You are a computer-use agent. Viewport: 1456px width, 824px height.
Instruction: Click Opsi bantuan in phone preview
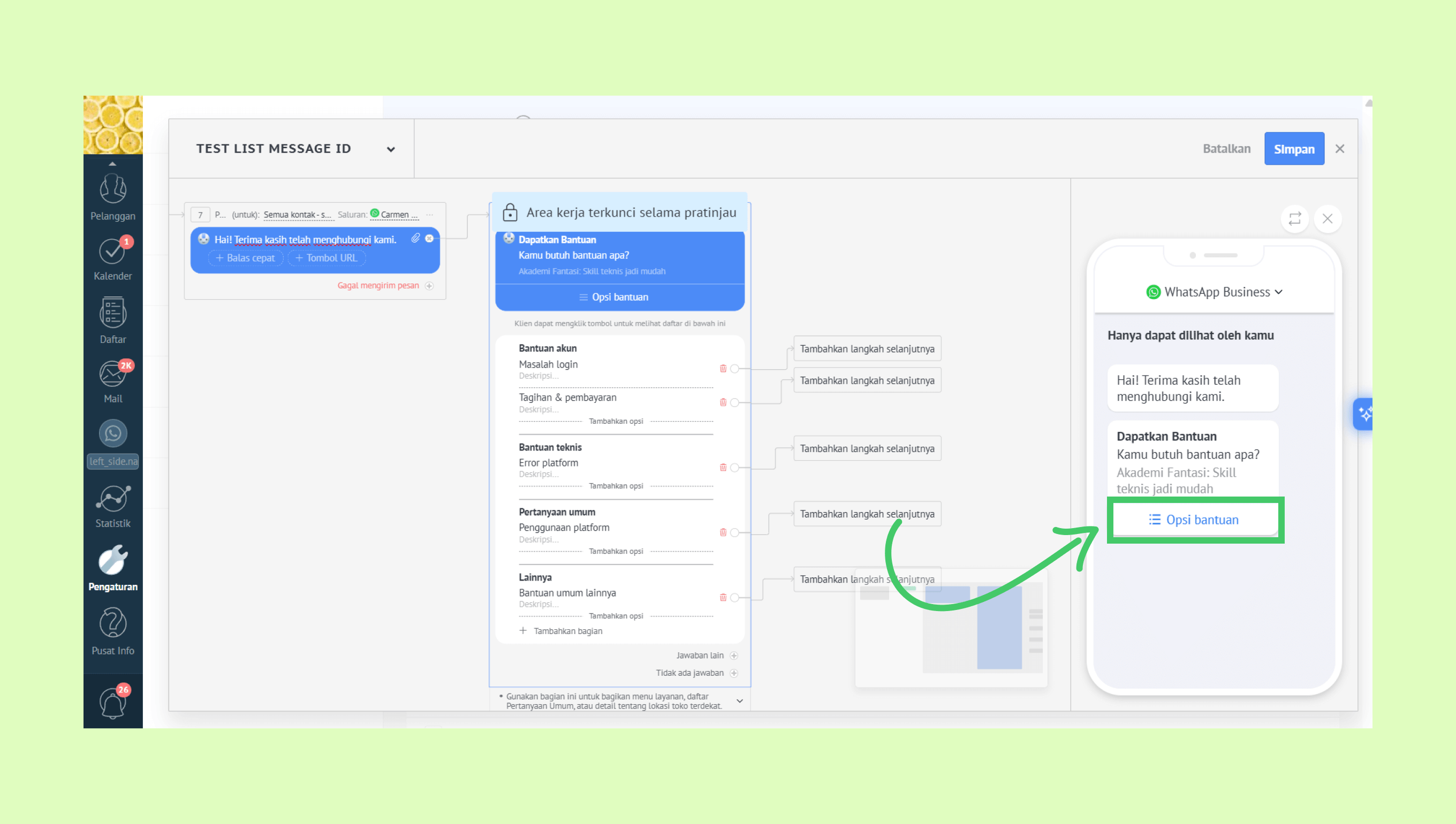1194,520
